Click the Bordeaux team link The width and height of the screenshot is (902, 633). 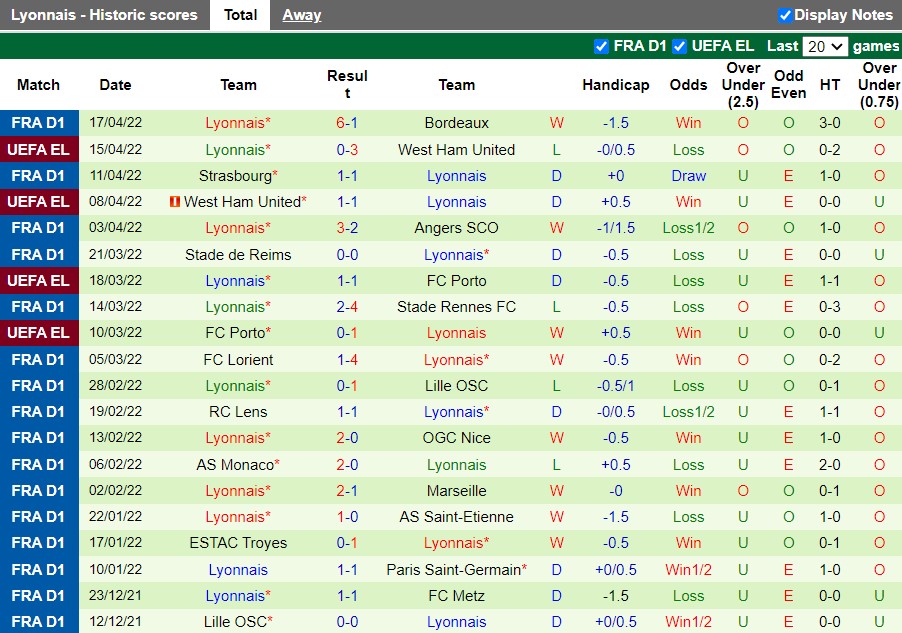pos(457,123)
